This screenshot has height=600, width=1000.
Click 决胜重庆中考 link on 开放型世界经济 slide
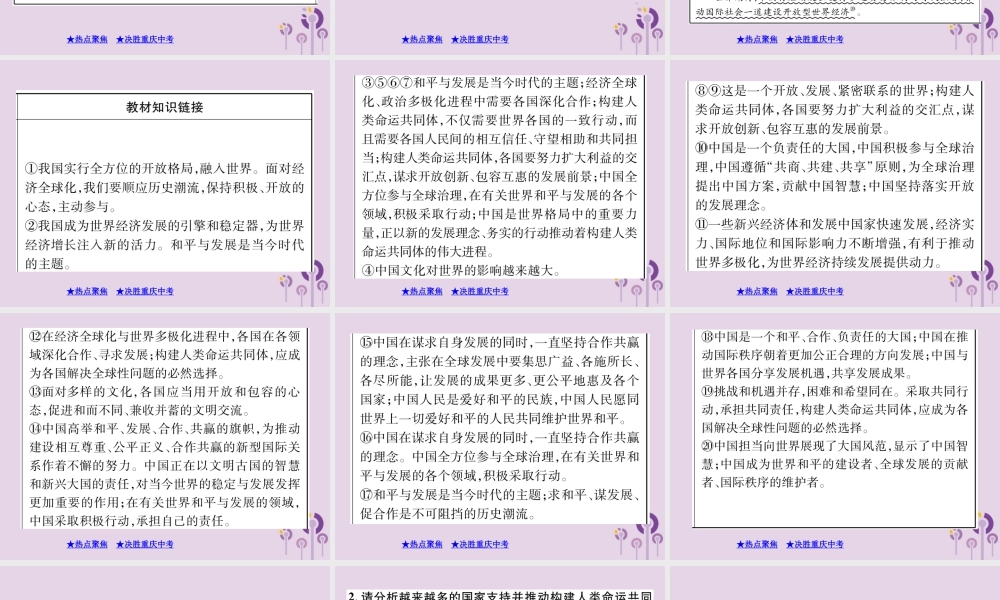(x=814, y=40)
